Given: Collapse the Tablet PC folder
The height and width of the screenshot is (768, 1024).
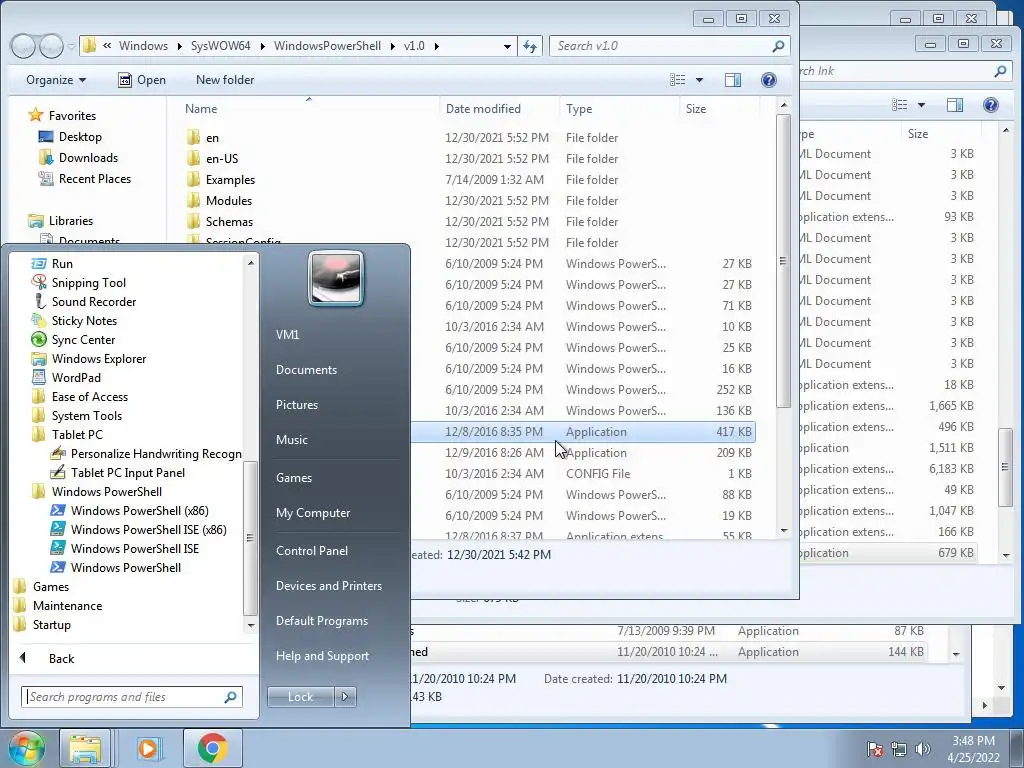Looking at the screenshot, I should [x=77, y=434].
